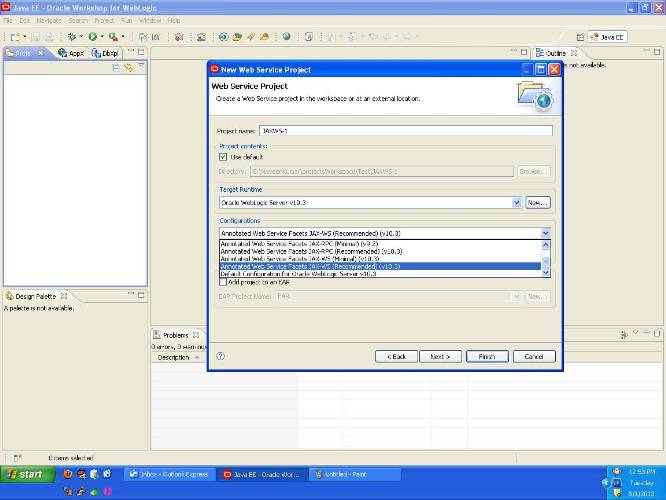Click the Windows Start button
Image resolution: width=666 pixels, height=500 pixels.
pos(28,474)
